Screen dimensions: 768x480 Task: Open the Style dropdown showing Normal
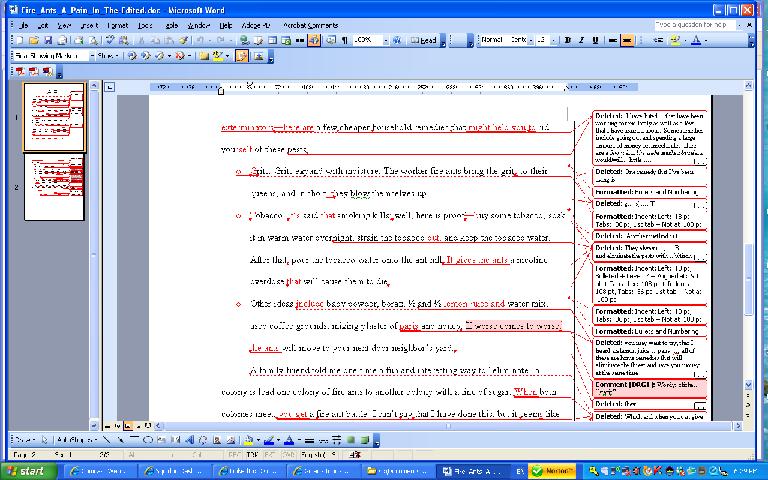click(530, 40)
